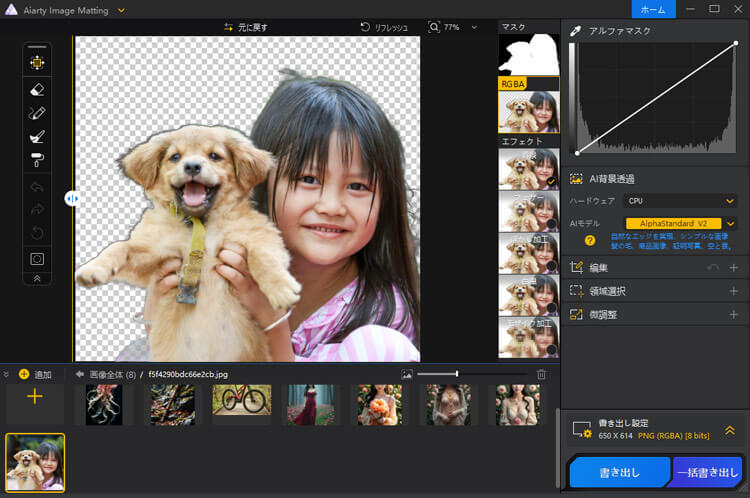Click the 編集 crop icon
750x498 pixels.
[576, 267]
